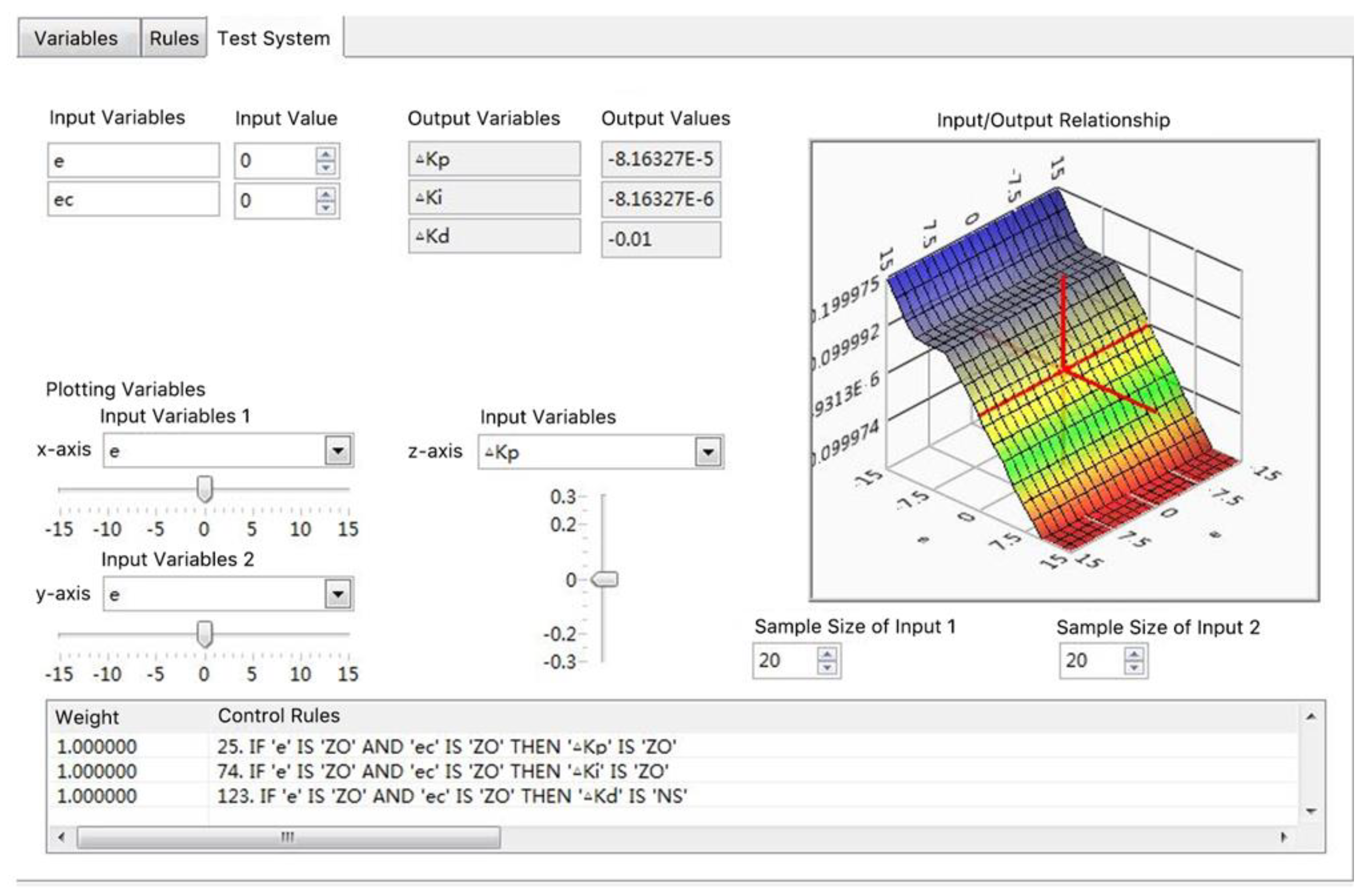The height and width of the screenshot is (896, 1368).
Task: Select rule 25 in Control Rules list
Action: click(x=446, y=746)
